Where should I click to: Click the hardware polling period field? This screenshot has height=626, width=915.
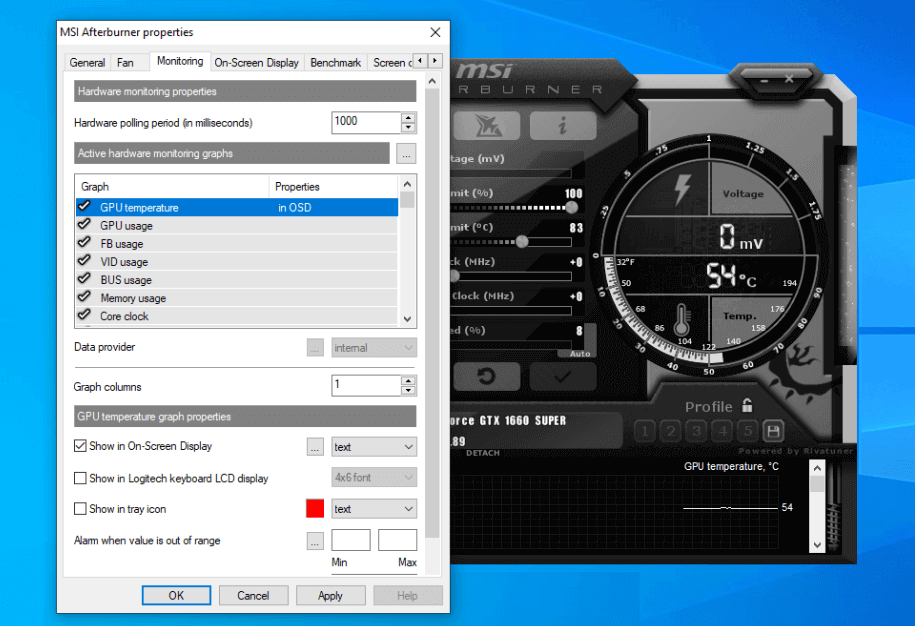tap(366, 123)
